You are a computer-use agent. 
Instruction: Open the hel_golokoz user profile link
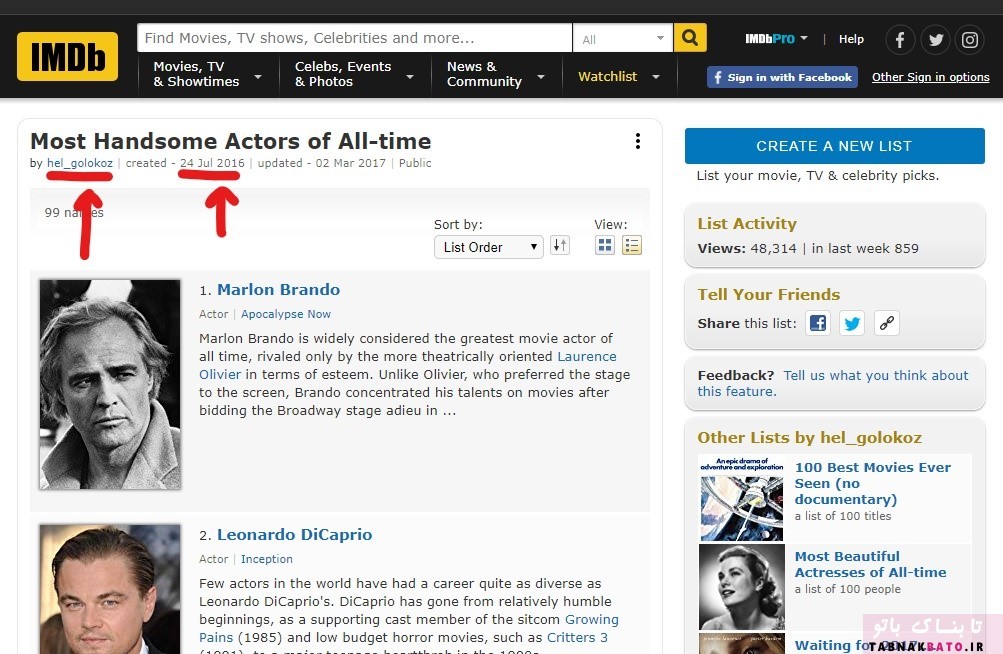[79, 163]
